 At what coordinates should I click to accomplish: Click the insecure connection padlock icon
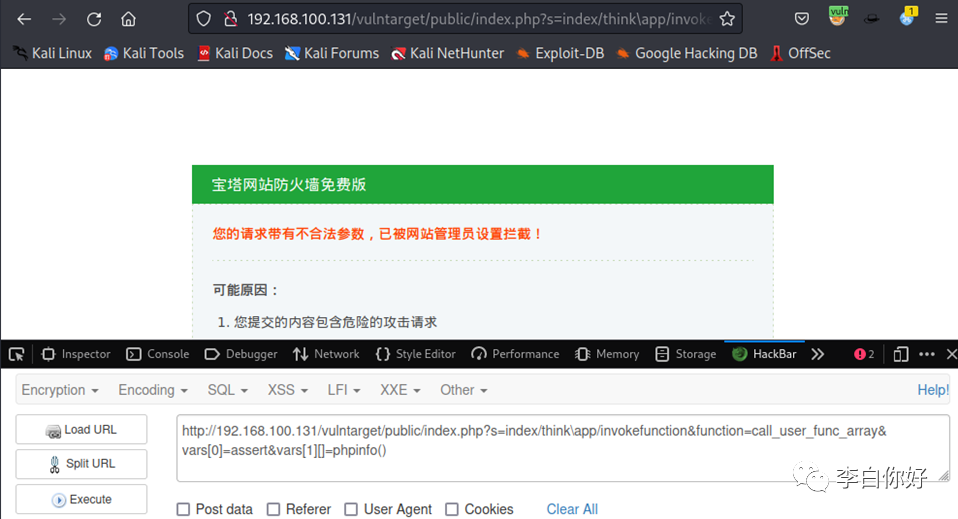pos(230,19)
